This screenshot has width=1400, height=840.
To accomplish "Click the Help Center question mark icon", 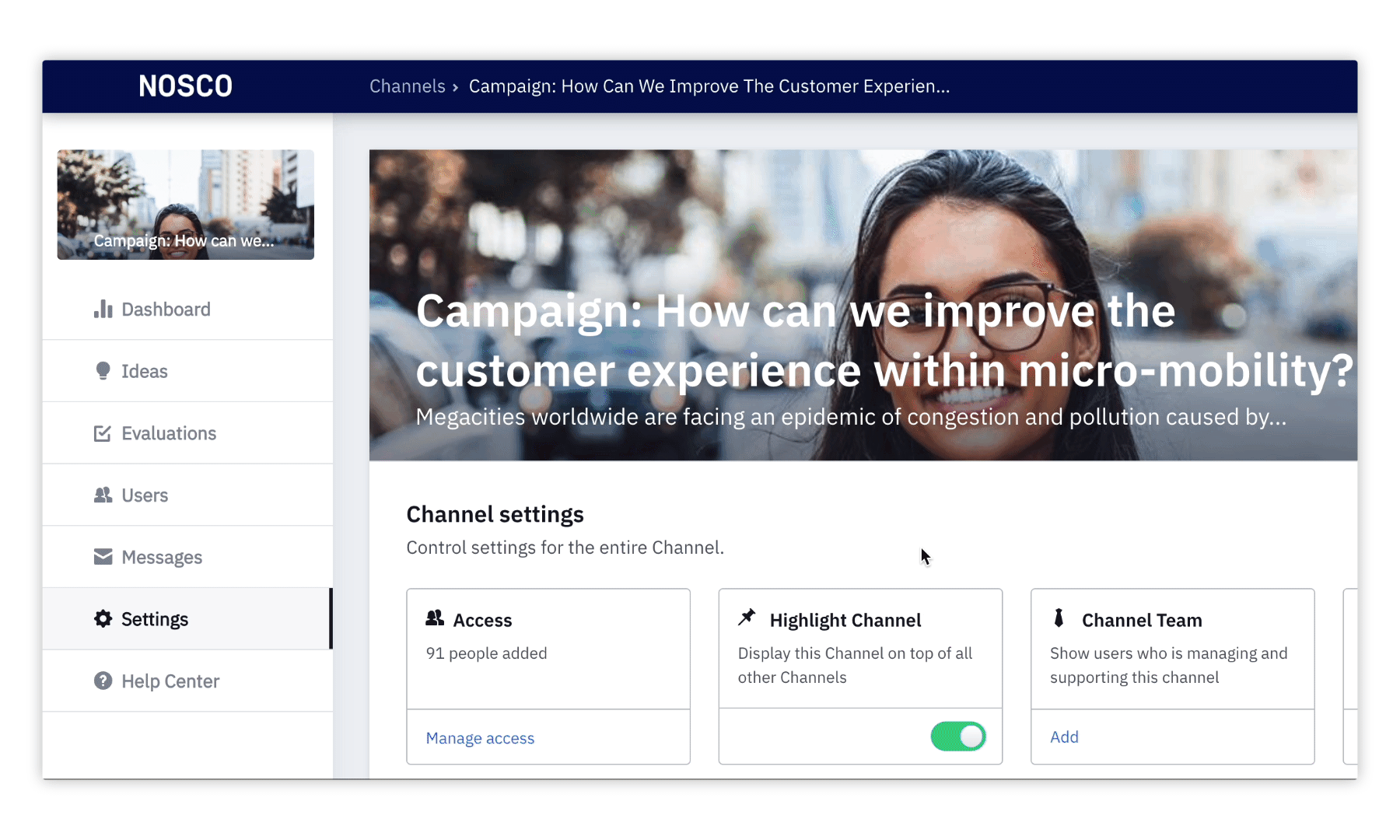I will pyautogui.click(x=103, y=681).
